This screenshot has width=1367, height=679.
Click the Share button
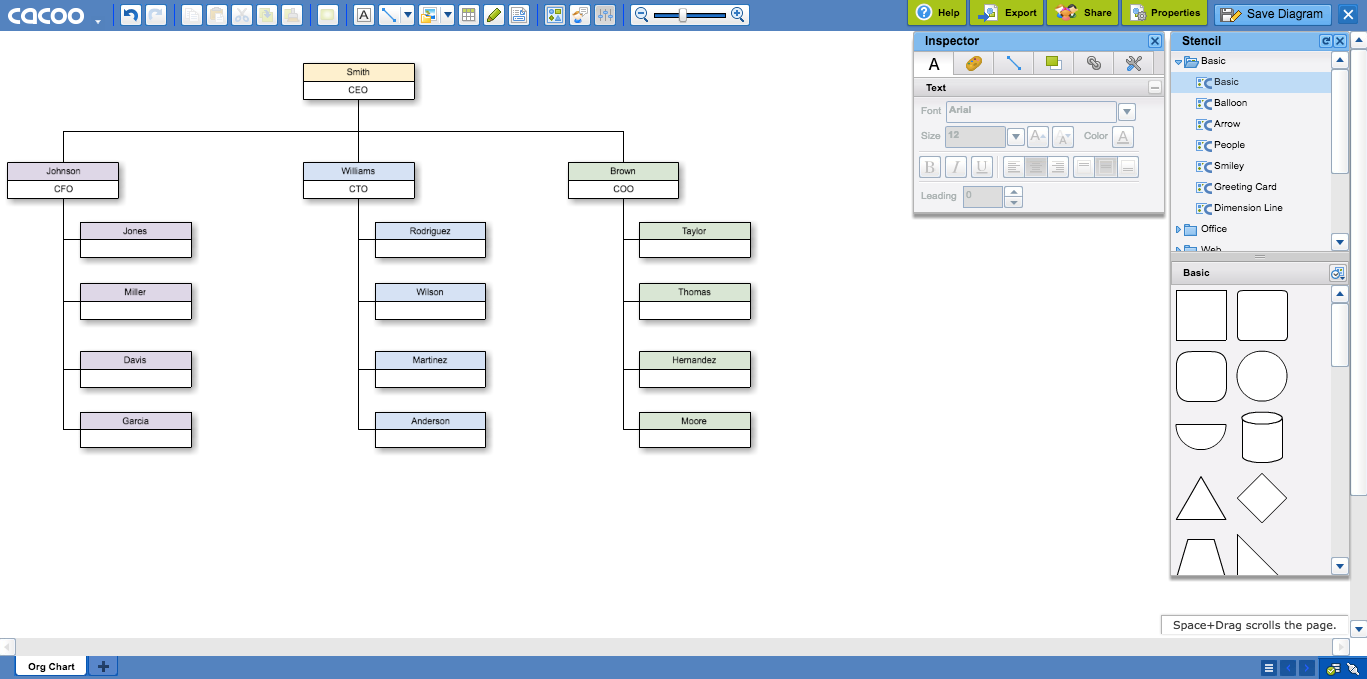click(x=1082, y=13)
